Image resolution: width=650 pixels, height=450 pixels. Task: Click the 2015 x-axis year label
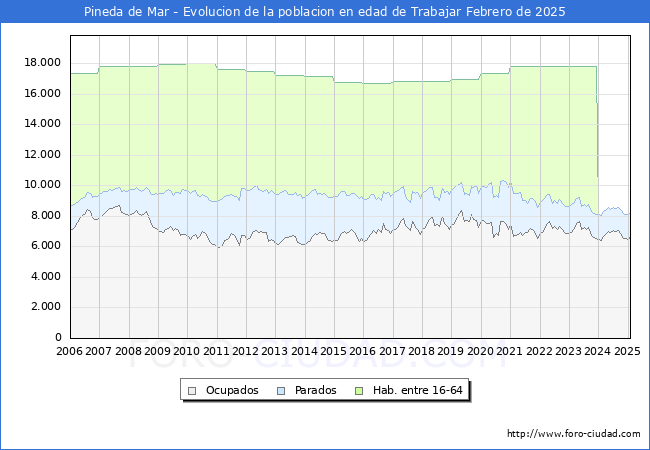[334, 351]
